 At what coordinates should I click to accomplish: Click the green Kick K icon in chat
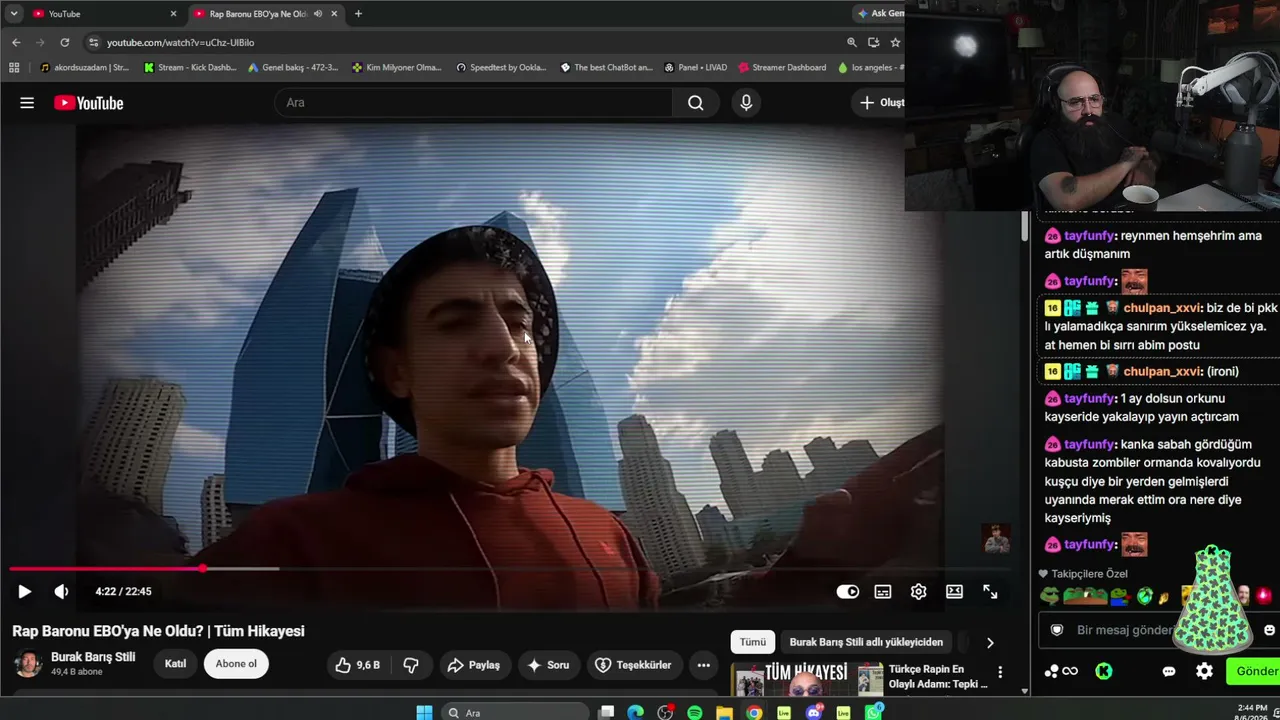point(1104,671)
